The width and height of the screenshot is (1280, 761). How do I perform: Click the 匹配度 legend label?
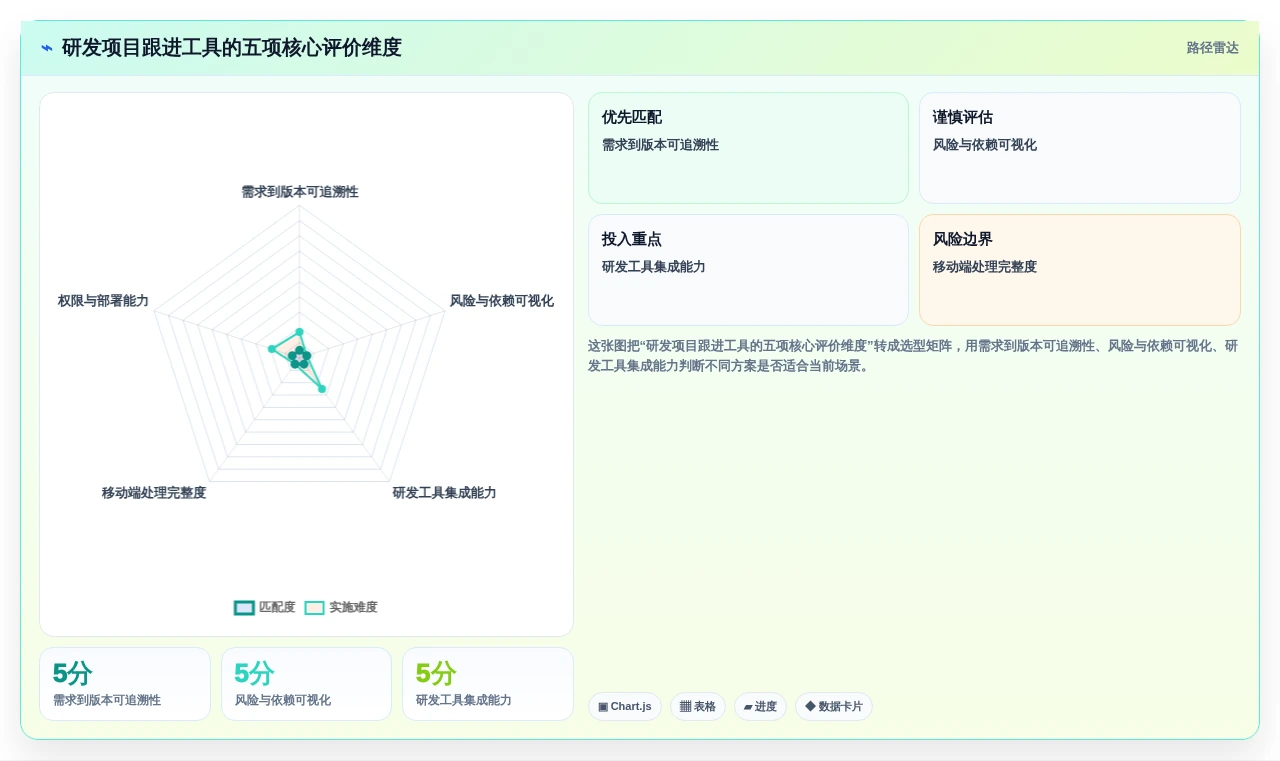(277, 608)
